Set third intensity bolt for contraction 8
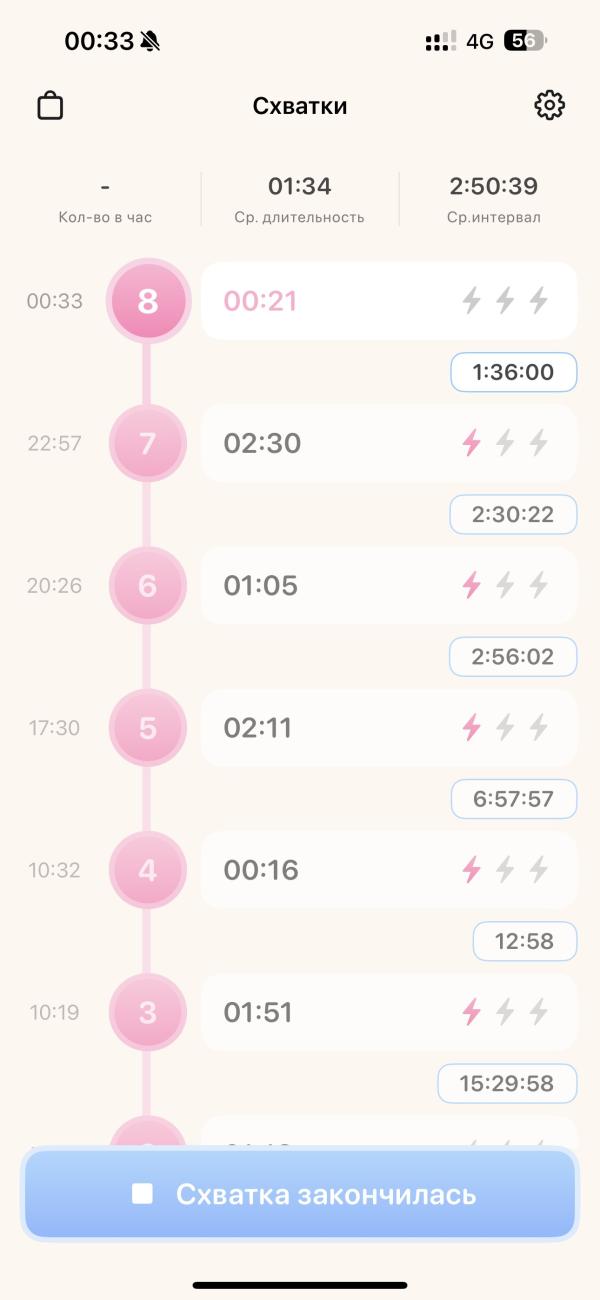Screen dimensions: 600x1300 (539, 300)
